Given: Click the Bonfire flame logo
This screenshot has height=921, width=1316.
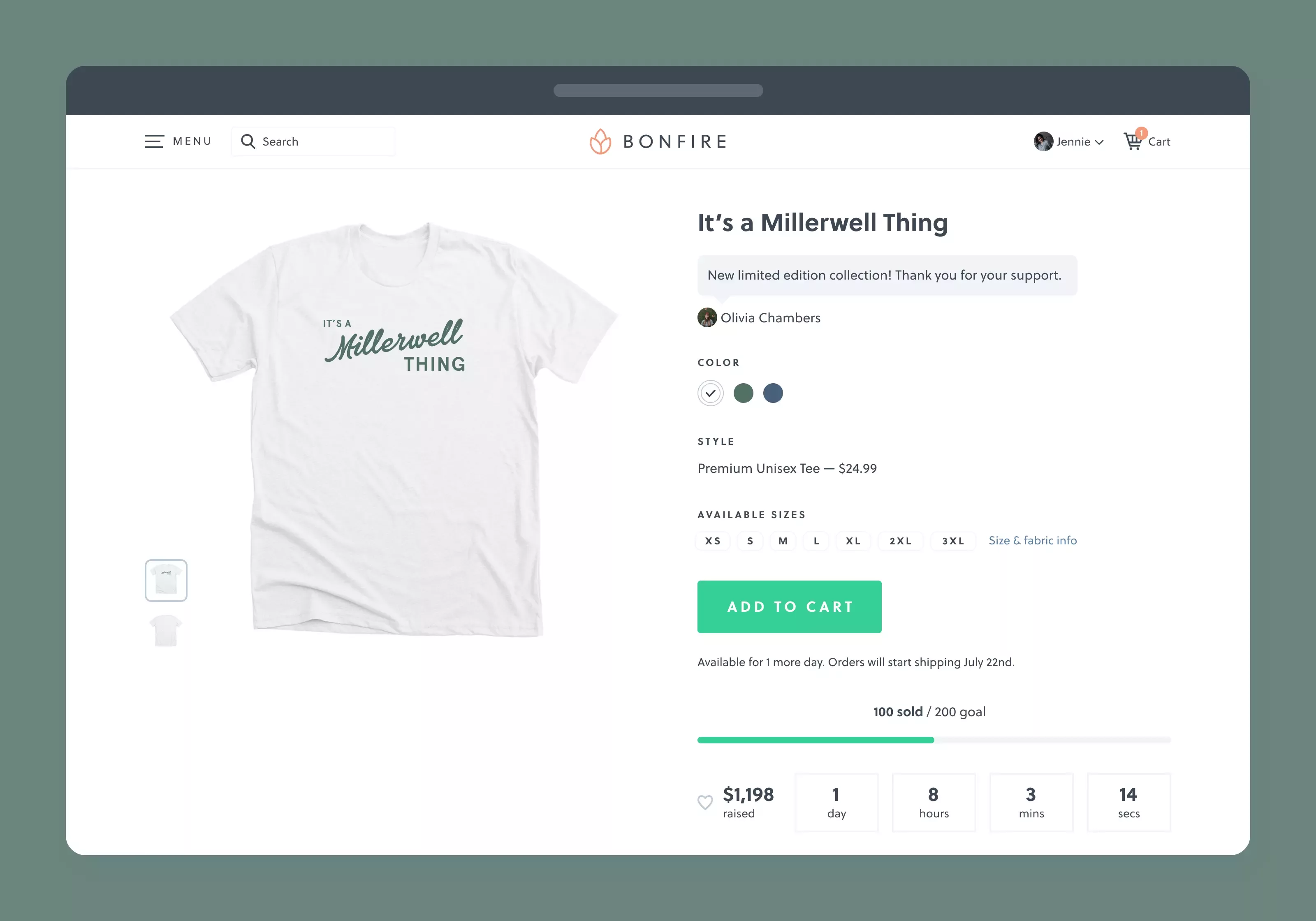Looking at the screenshot, I should (x=600, y=141).
